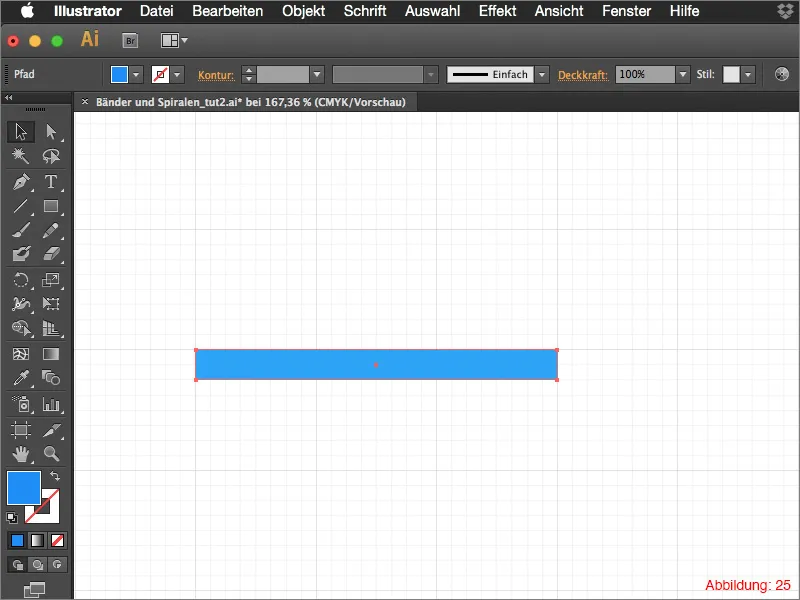Screen dimensions: 800x600
Task: Open the Bearbeiten menu
Action: [x=228, y=11]
